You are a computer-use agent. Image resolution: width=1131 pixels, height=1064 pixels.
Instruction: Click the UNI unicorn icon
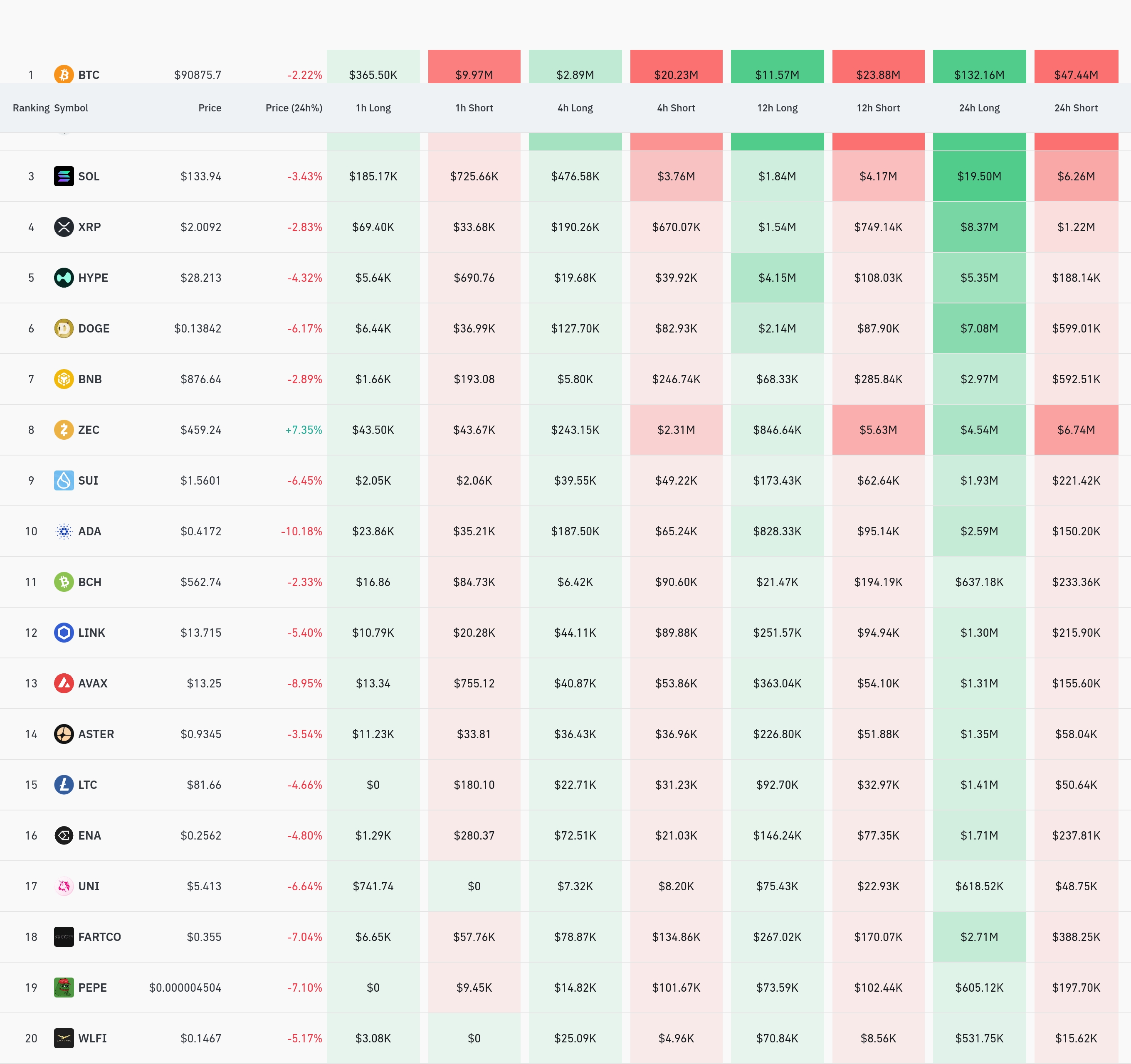click(x=64, y=886)
